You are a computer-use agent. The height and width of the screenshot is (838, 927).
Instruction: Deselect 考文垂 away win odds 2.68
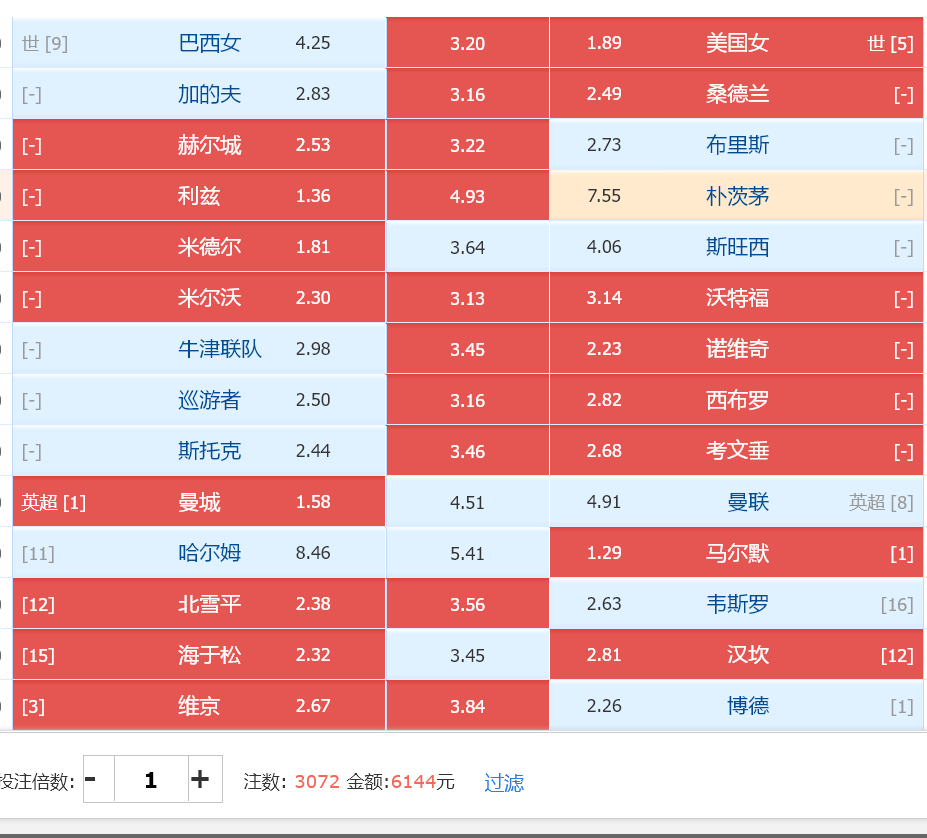736,451
